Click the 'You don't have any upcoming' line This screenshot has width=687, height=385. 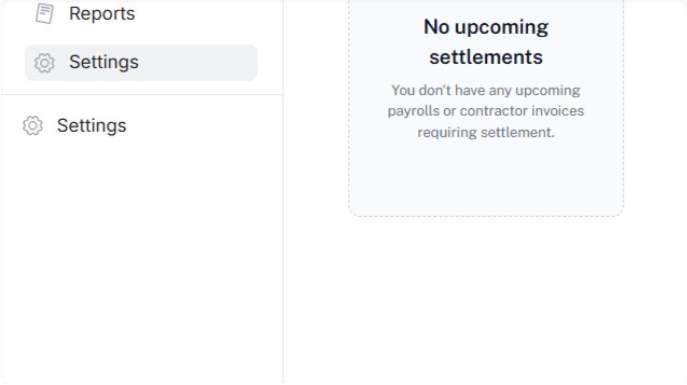(485, 91)
